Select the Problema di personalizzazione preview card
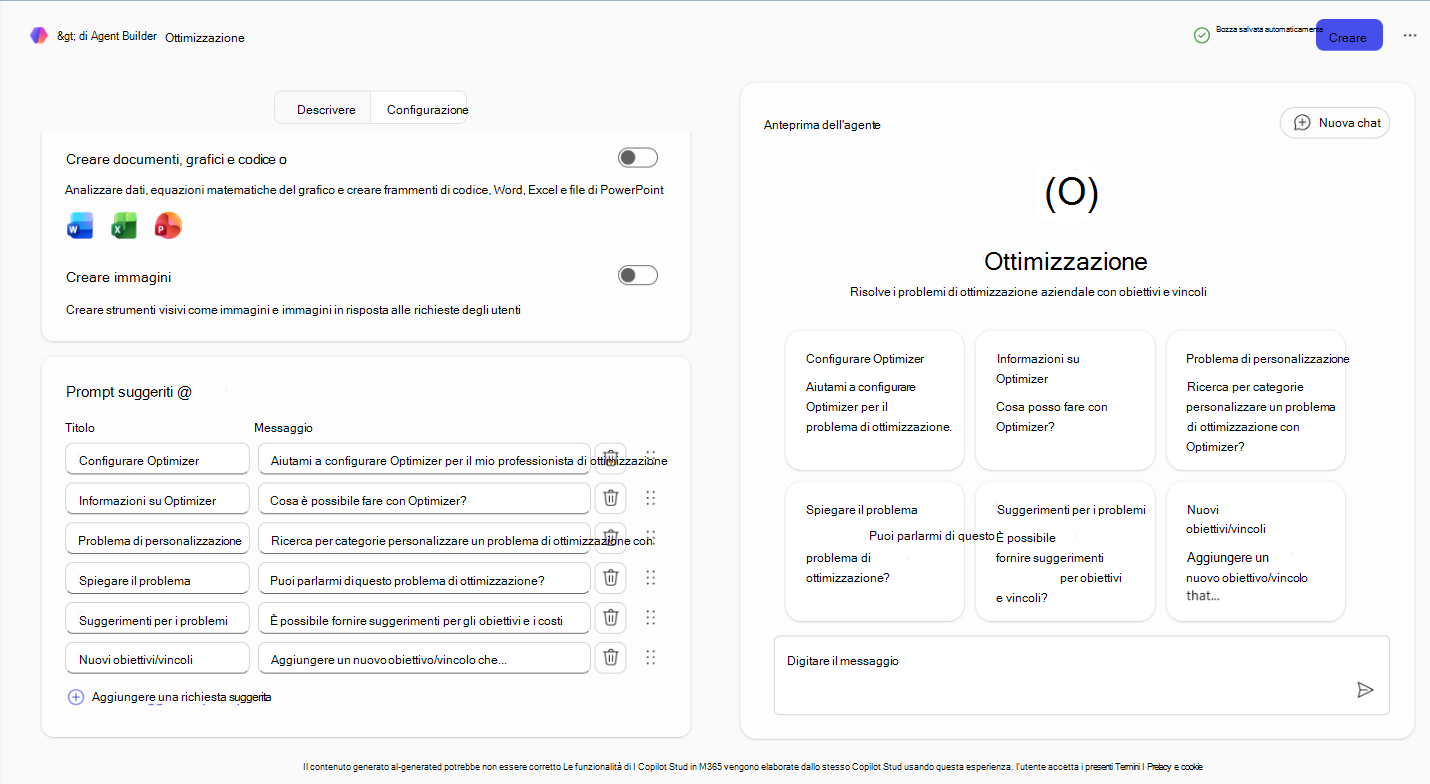This screenshot has height=784, width=1430. [1256, 400]
